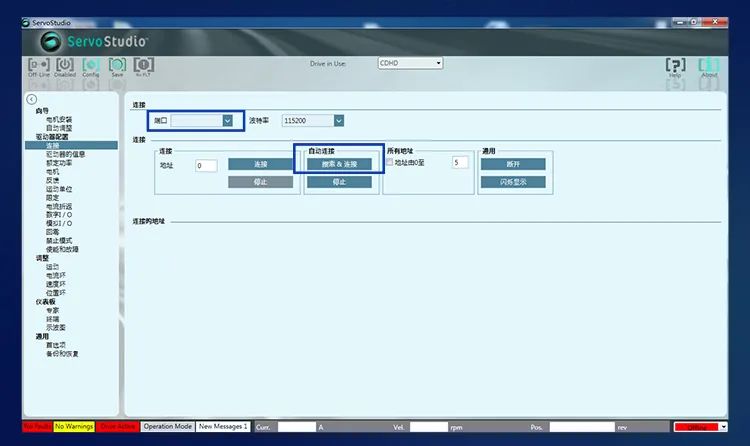
Task: Click the 闪烁显示 button
Action: [x=512, y=182]
